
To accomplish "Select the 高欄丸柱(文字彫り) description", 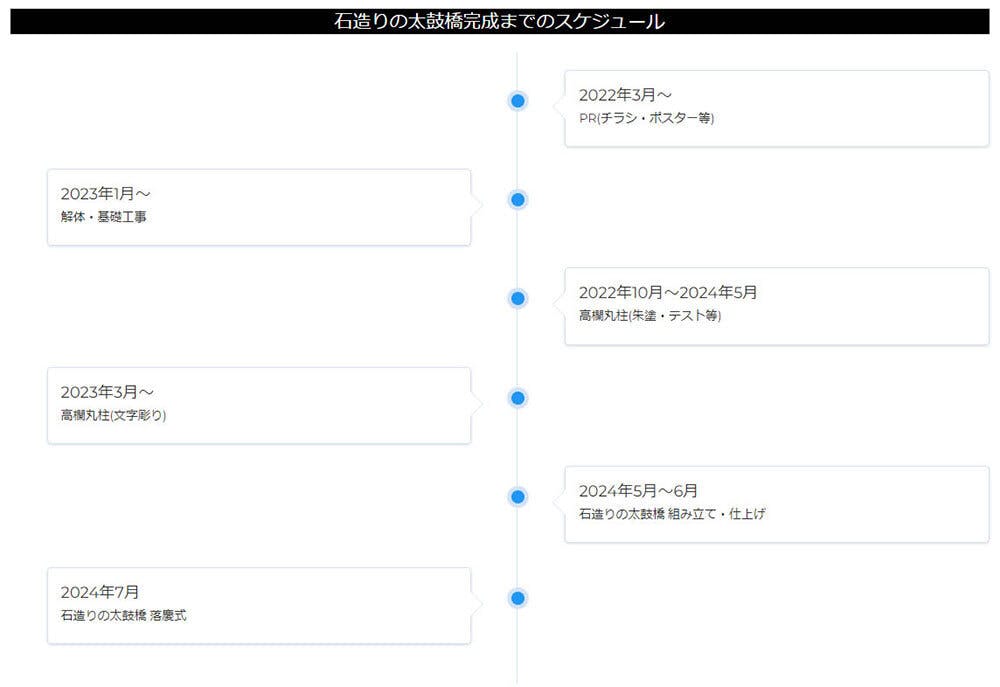I will coord(113,415).
